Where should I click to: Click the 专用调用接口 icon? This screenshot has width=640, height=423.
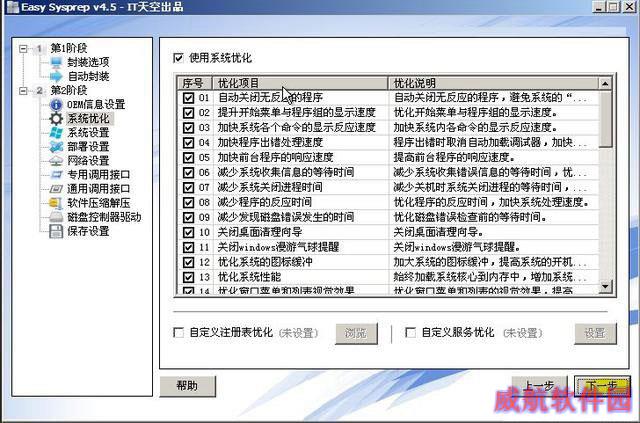coord(56,175)
